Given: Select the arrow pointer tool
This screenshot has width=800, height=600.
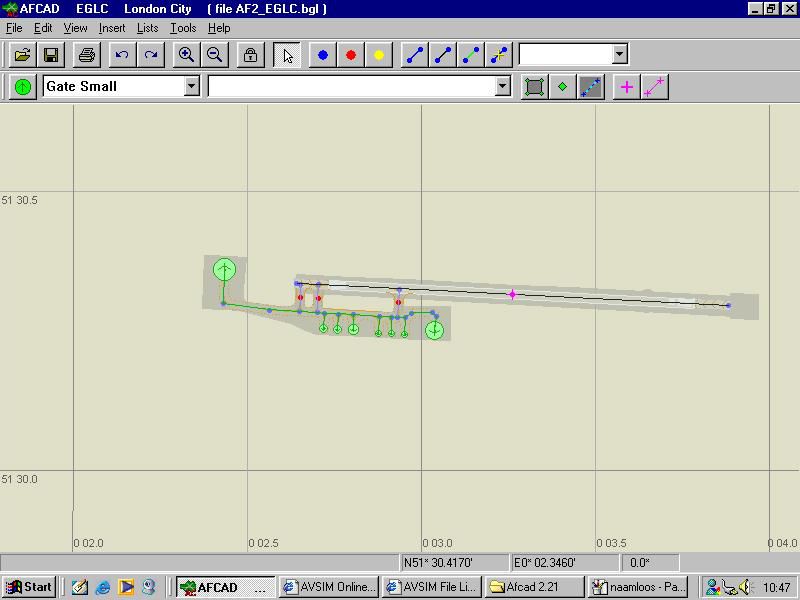Looking at the screenshot, I should click(287, 55).
